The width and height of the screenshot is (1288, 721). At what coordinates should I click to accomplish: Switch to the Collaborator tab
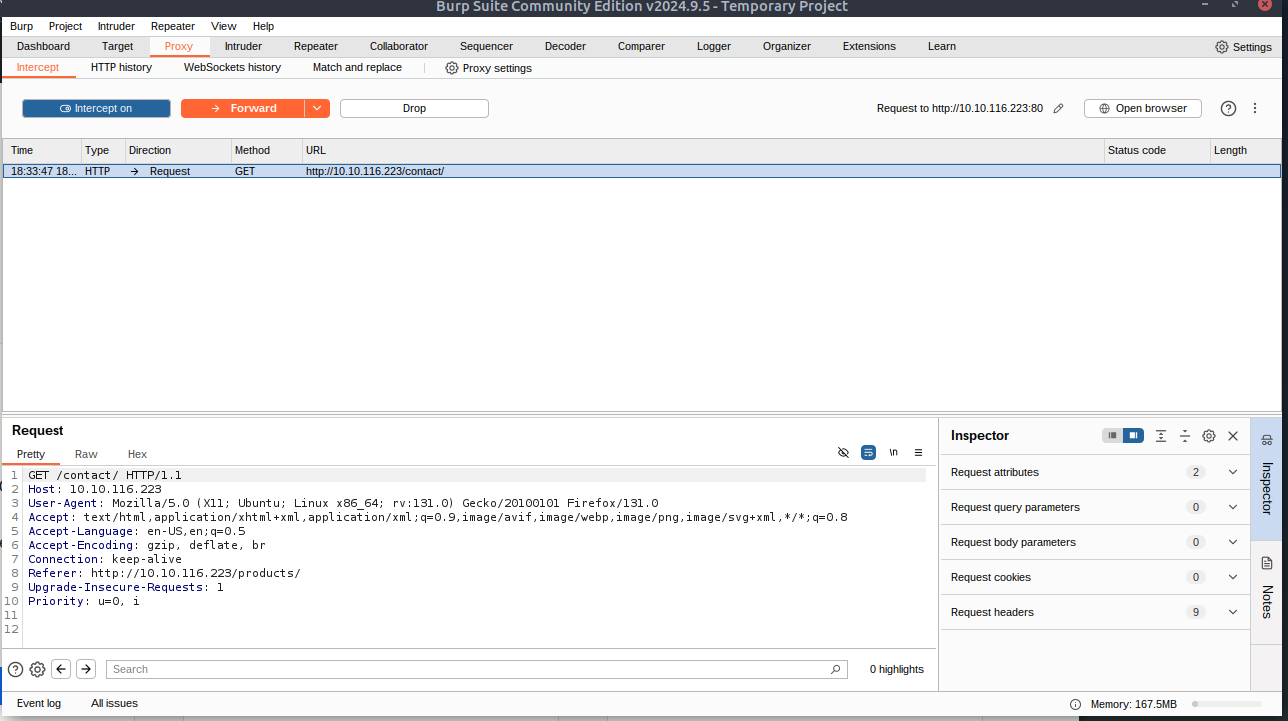click(399, 46)
